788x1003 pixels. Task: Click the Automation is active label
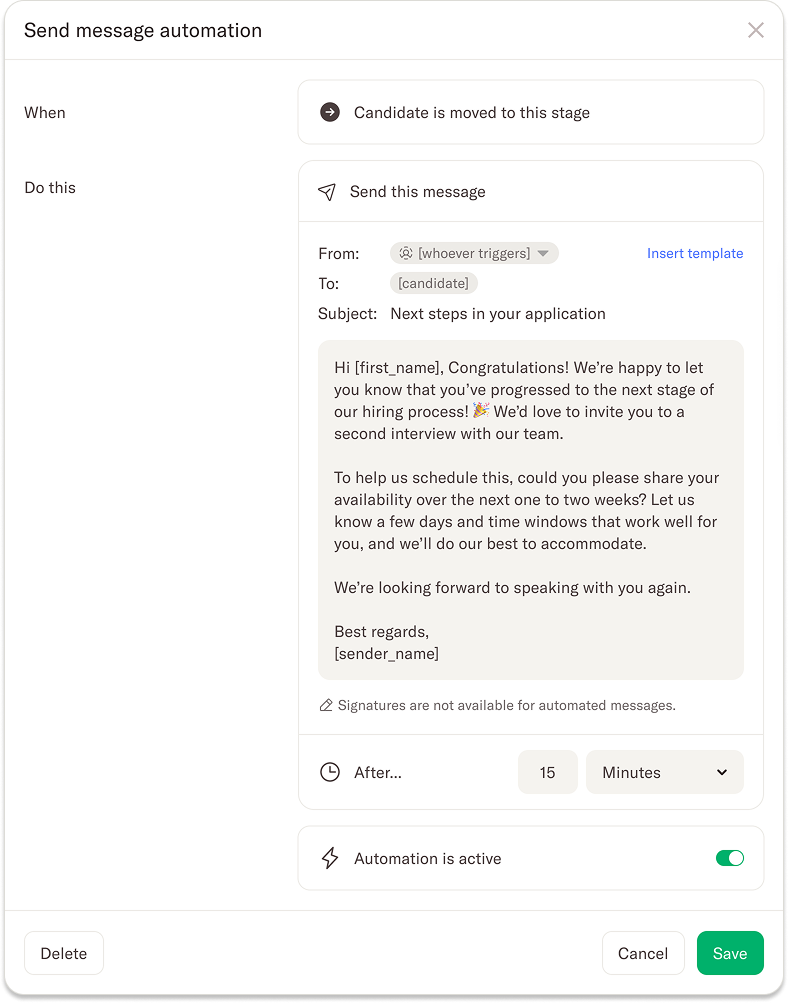tap(428, 858)
